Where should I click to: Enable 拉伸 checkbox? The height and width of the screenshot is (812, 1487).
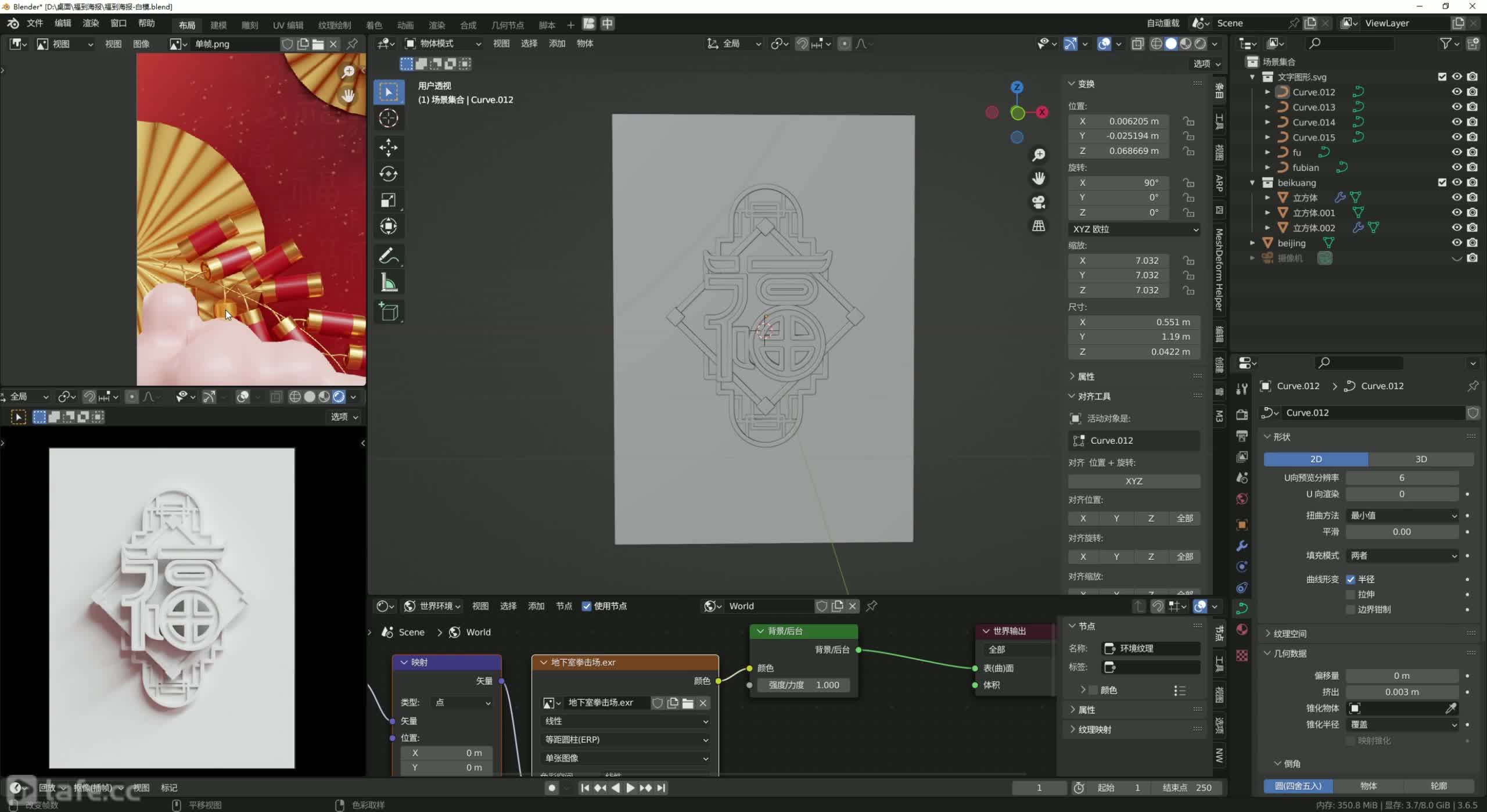point(1350,594)
